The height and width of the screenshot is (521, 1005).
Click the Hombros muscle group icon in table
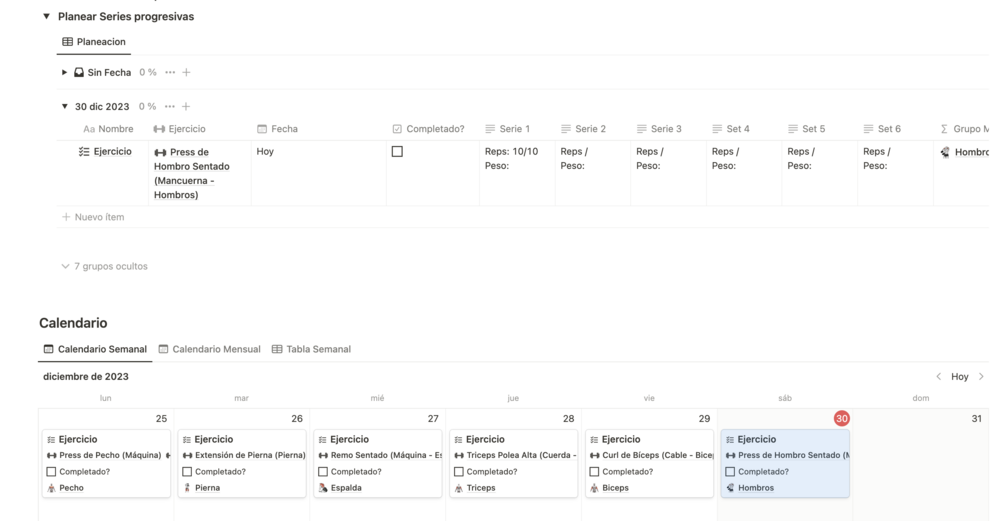pos(945,152)
